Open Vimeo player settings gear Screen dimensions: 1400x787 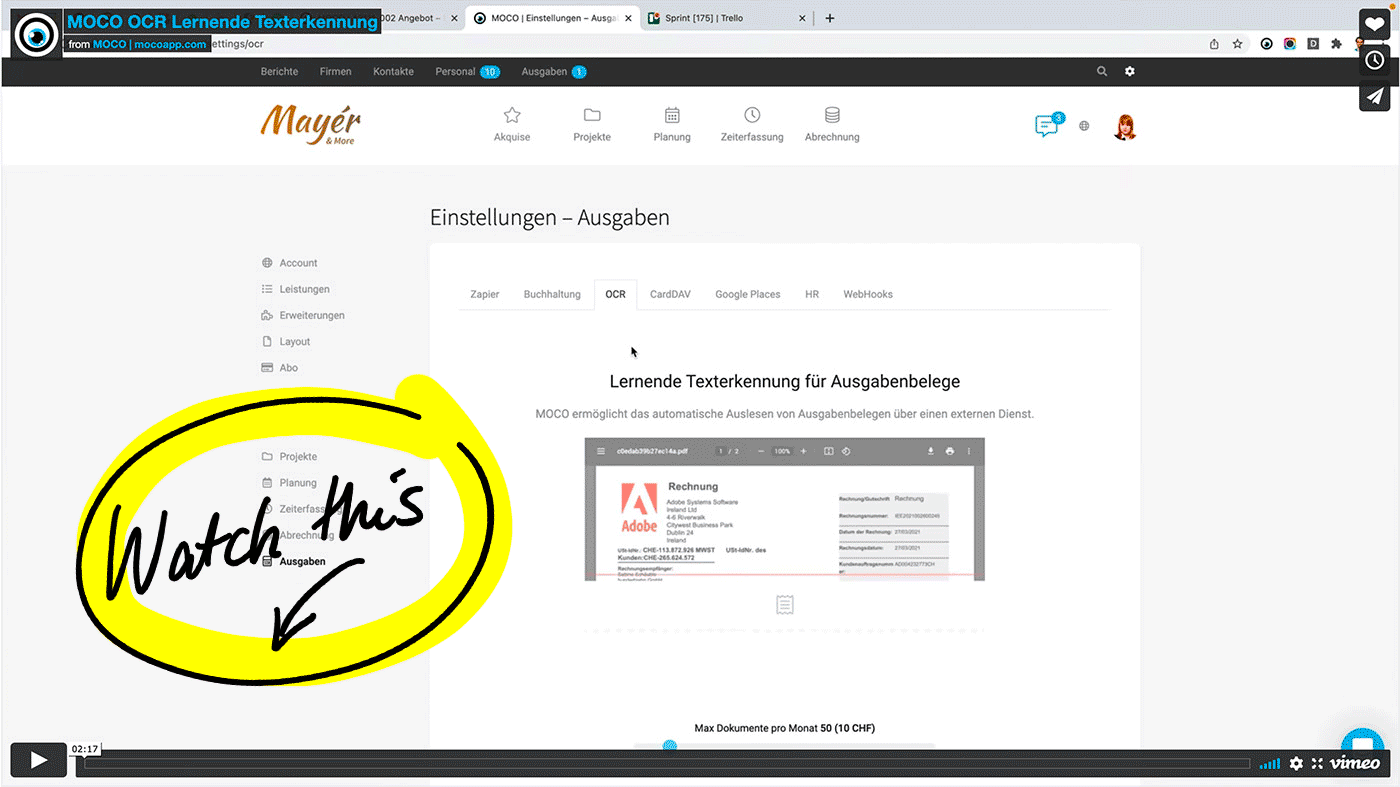pos(1296,763)
